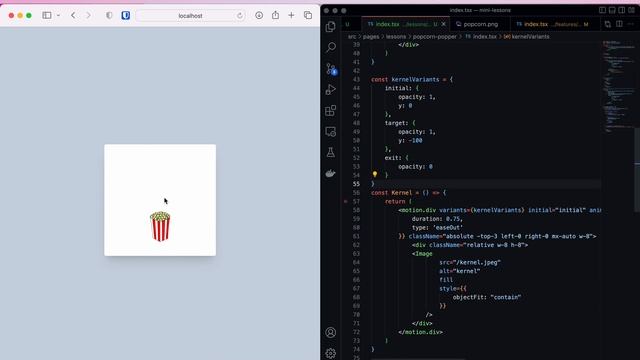
Task: Click the VS Code vertical scrollbar
Action: click(x=637, y=169)
